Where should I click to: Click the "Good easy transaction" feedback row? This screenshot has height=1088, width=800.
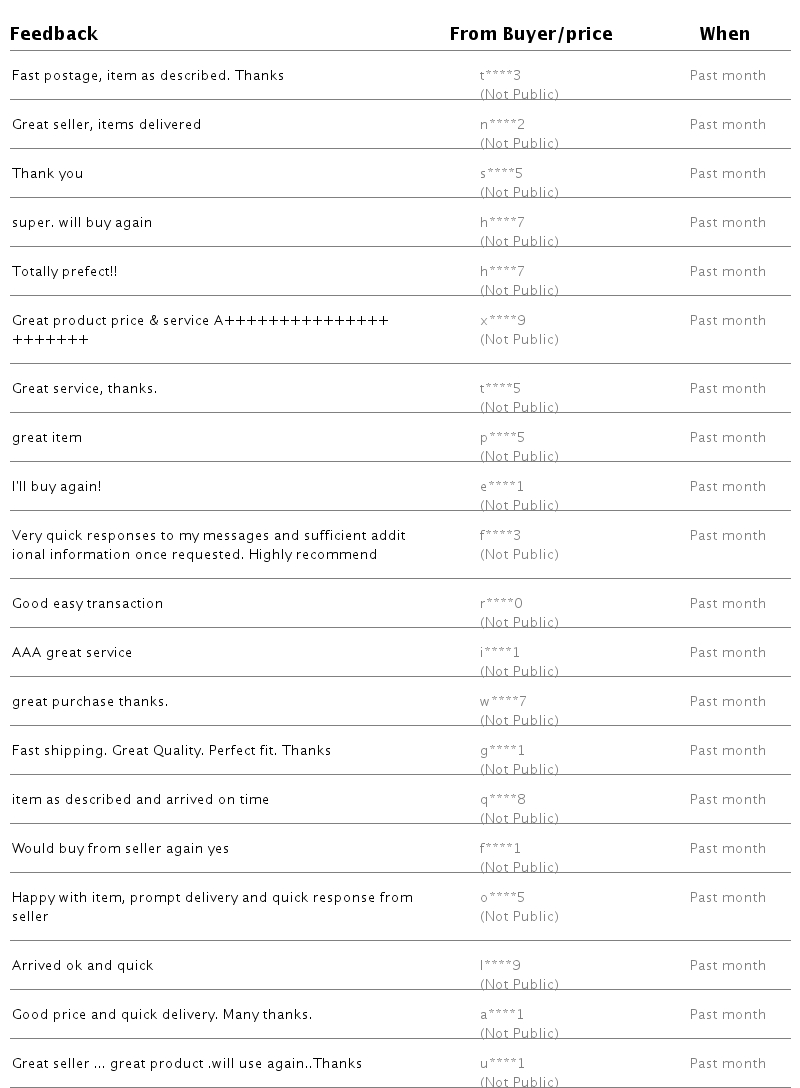click(87, 604)
